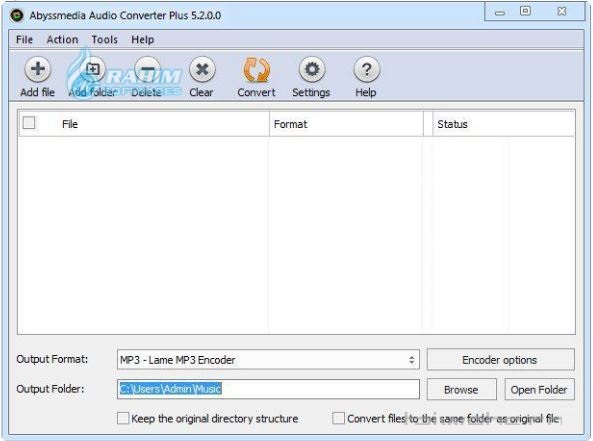593x441 pixels.
Task: Maximize the Audio Converter window
Action: [525, 11]
